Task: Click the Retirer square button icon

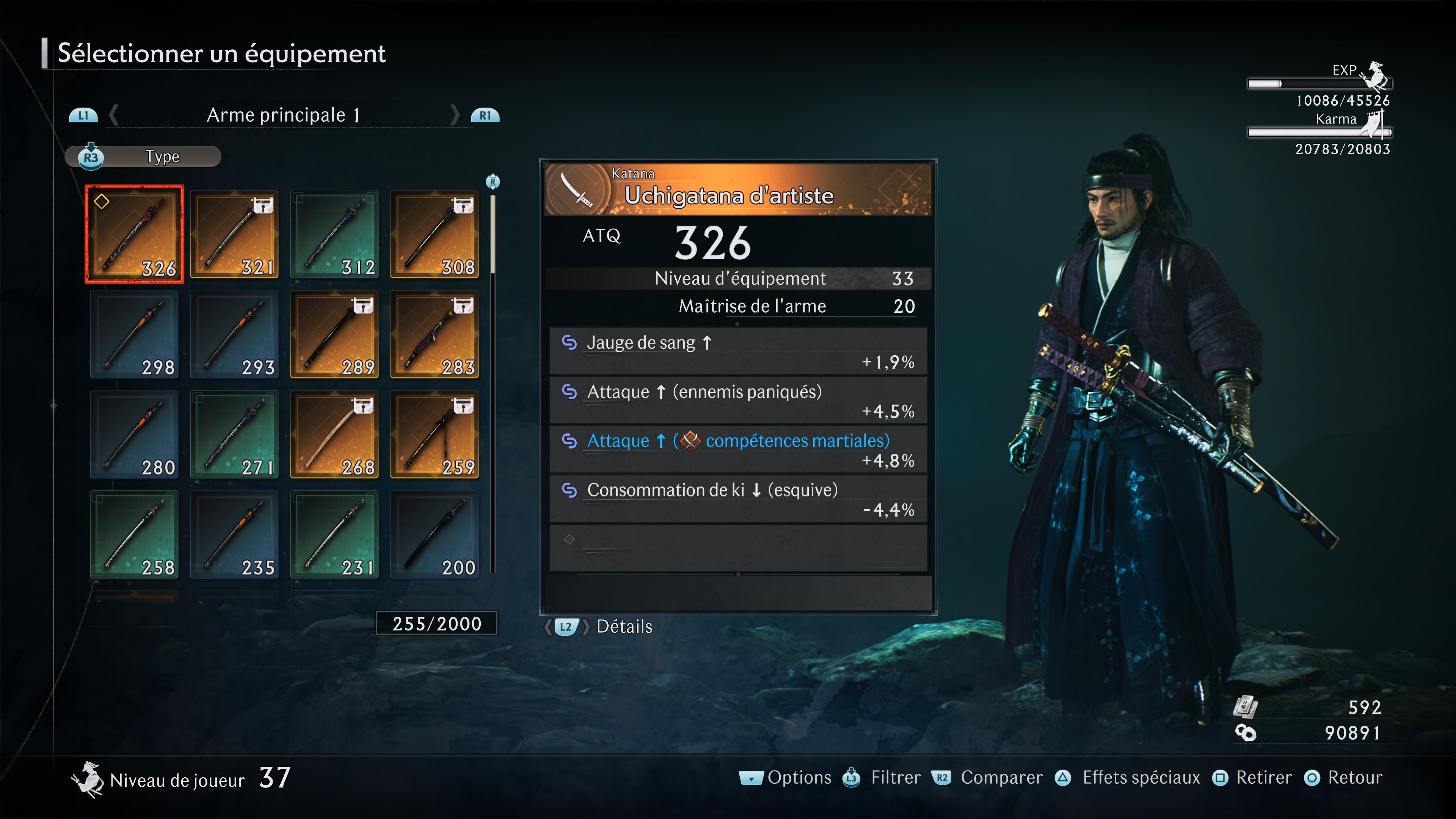Action: (x=1220, y=778)
